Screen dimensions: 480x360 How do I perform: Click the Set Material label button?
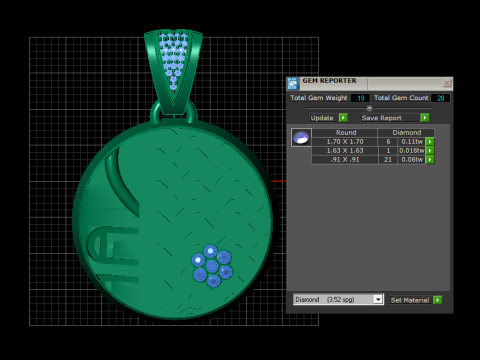pos(410,300)
